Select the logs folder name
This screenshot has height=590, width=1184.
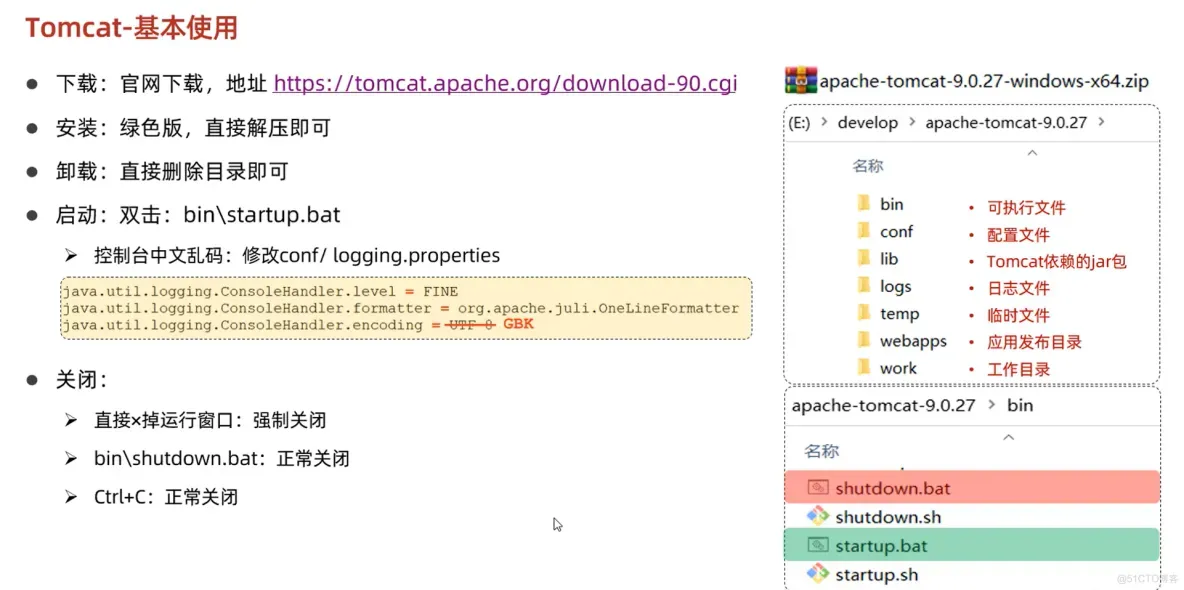896,287
